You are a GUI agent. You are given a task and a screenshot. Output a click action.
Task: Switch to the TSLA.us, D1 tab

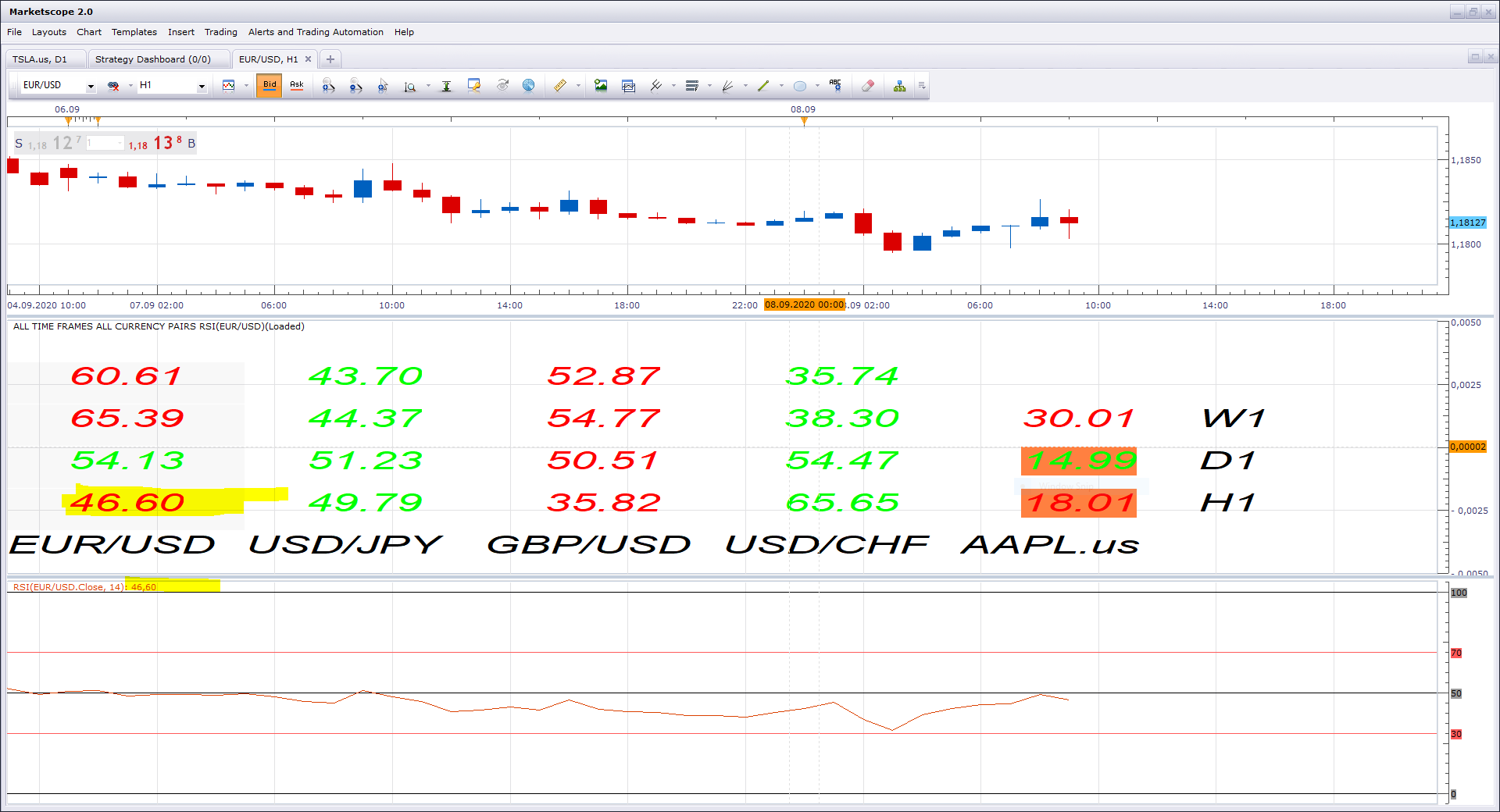40,59
